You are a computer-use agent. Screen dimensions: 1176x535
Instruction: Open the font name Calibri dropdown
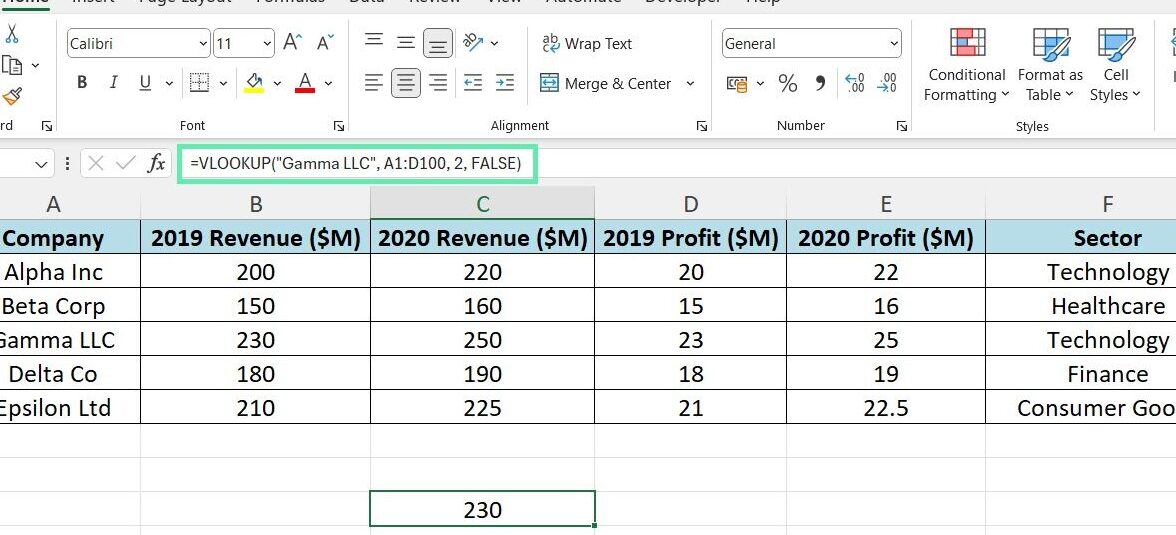click(204, 44)
